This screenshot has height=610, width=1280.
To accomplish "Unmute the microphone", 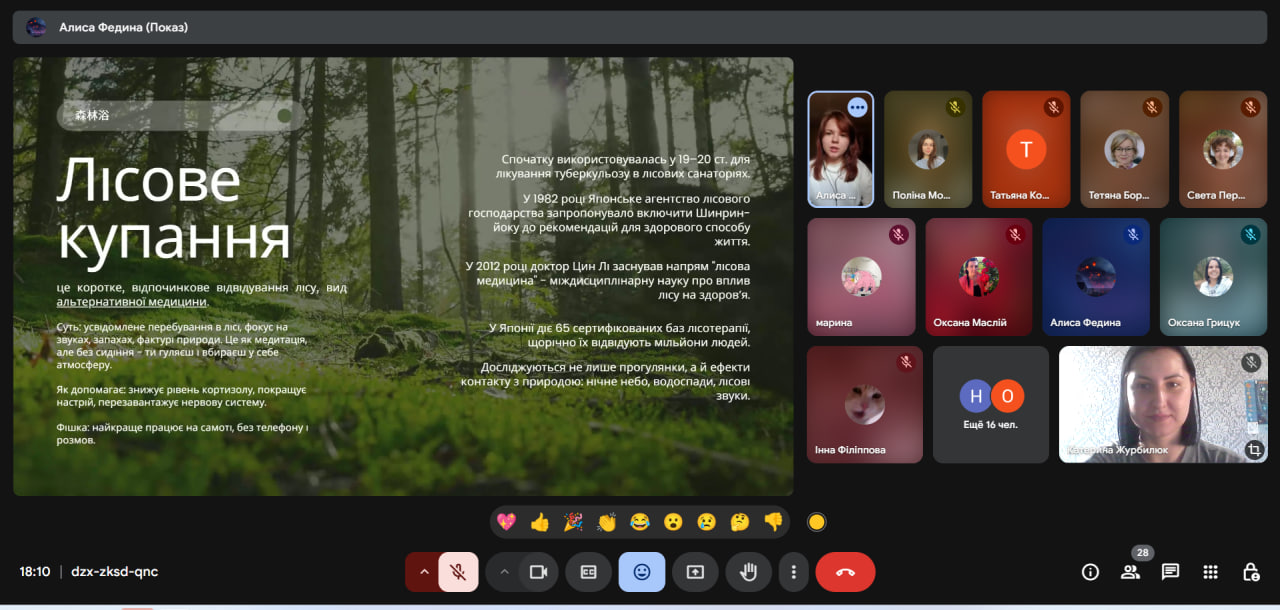I will [458, 572].
